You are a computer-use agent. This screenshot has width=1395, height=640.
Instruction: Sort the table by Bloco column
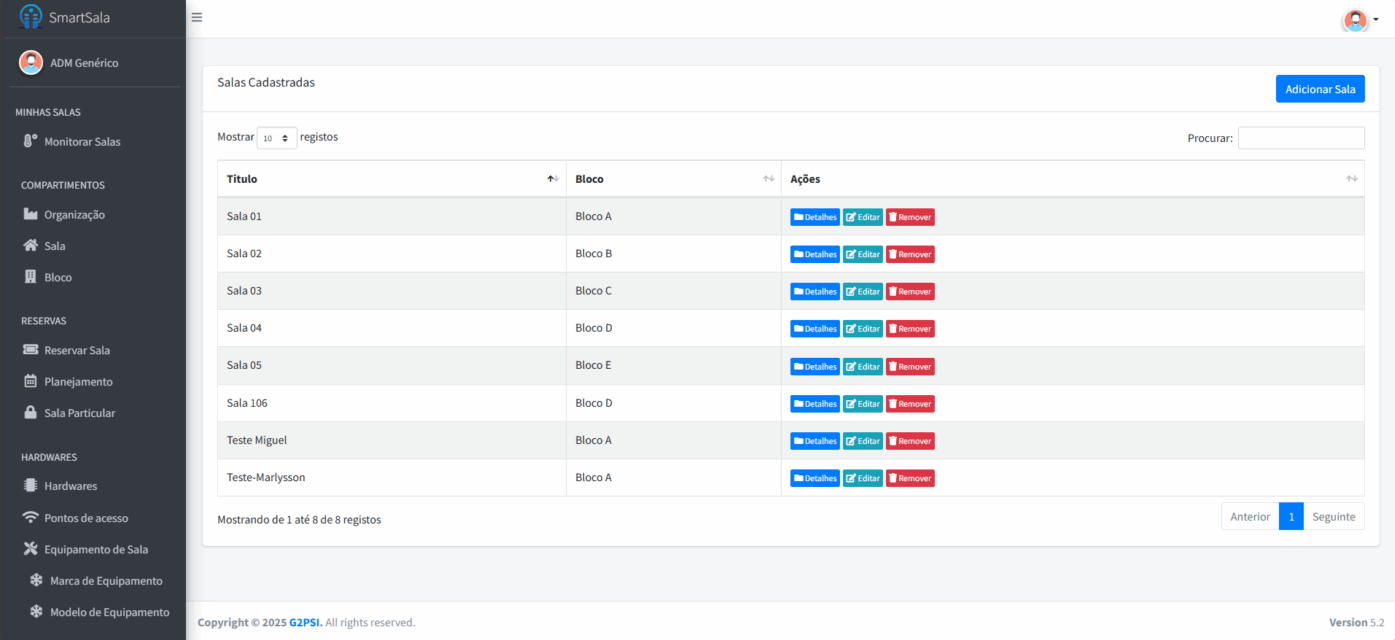673,179
